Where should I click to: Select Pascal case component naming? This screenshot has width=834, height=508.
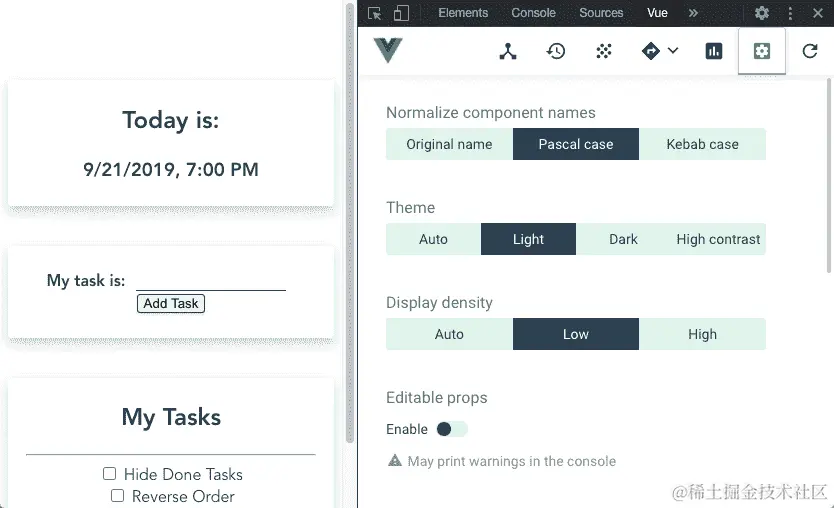point(576,144)
